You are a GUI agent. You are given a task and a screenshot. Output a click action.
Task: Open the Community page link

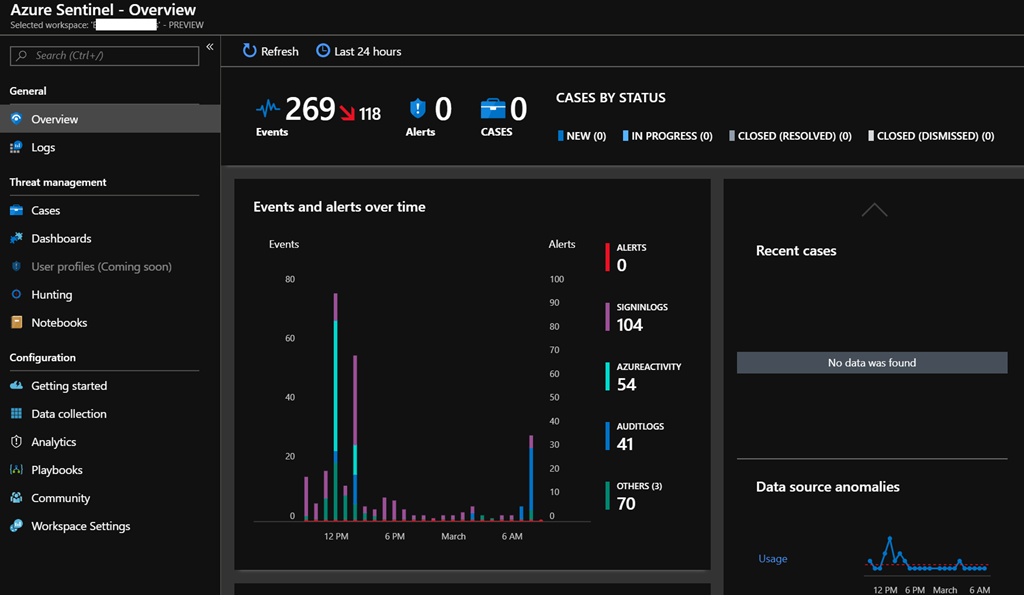(61, 498)
